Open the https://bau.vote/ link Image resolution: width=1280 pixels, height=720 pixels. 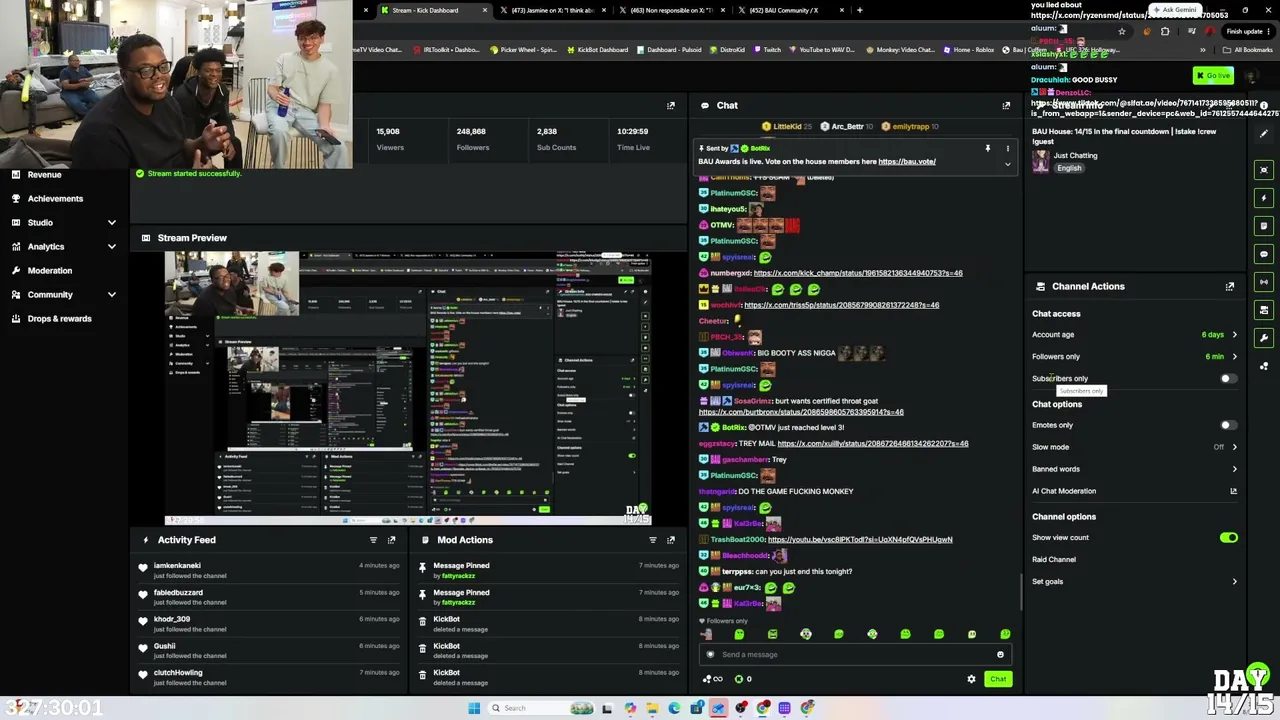(x=907, y=162)
